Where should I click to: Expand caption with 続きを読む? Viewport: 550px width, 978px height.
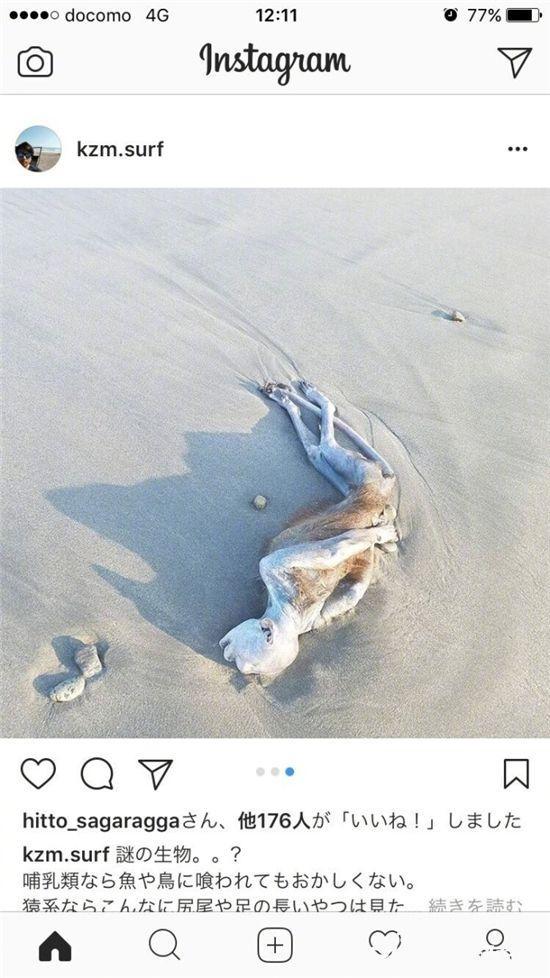(475, 905)
